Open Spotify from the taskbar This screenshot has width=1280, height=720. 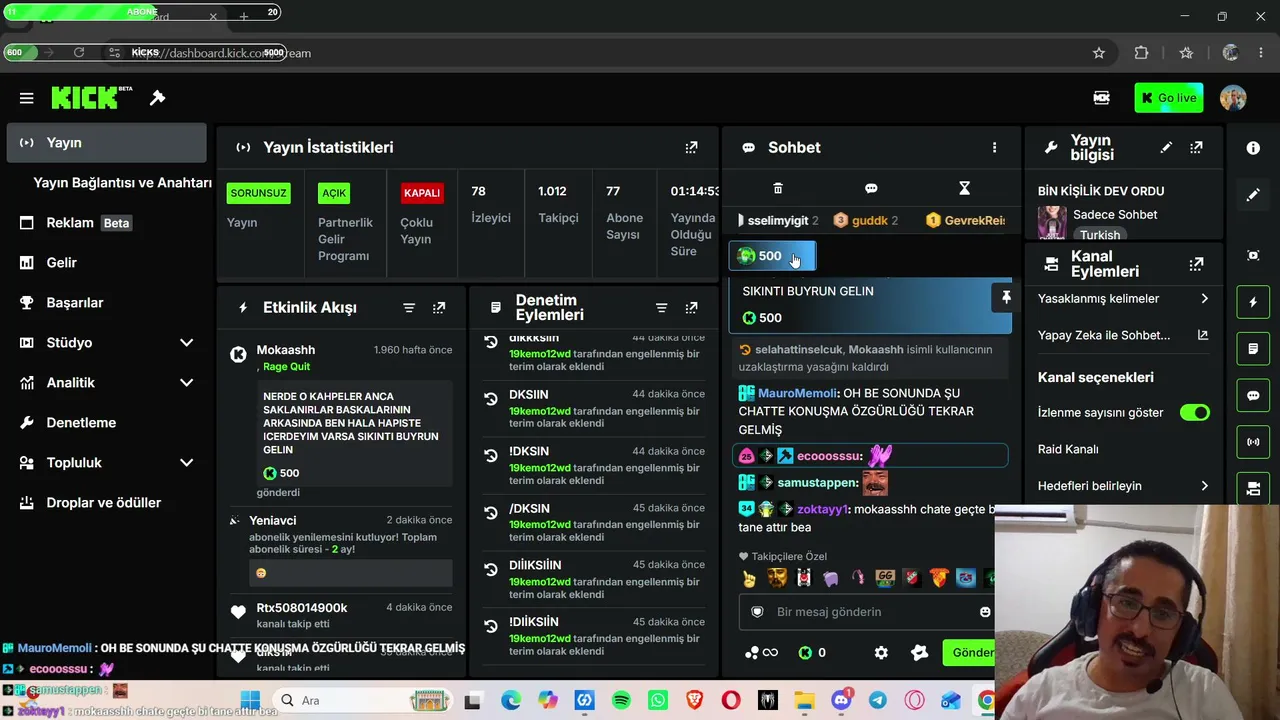point(621,701)
